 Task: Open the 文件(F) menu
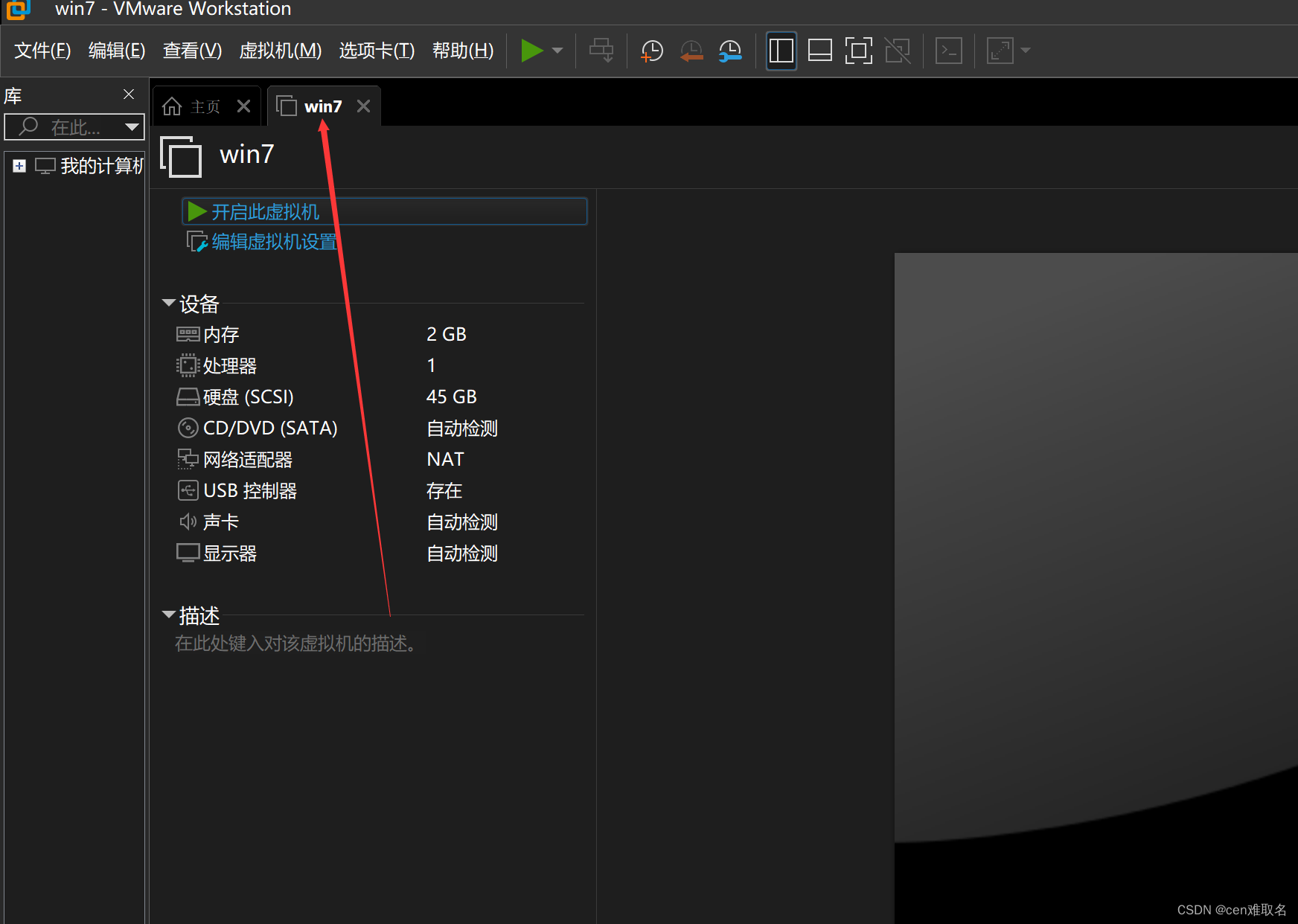click(42, 51)
